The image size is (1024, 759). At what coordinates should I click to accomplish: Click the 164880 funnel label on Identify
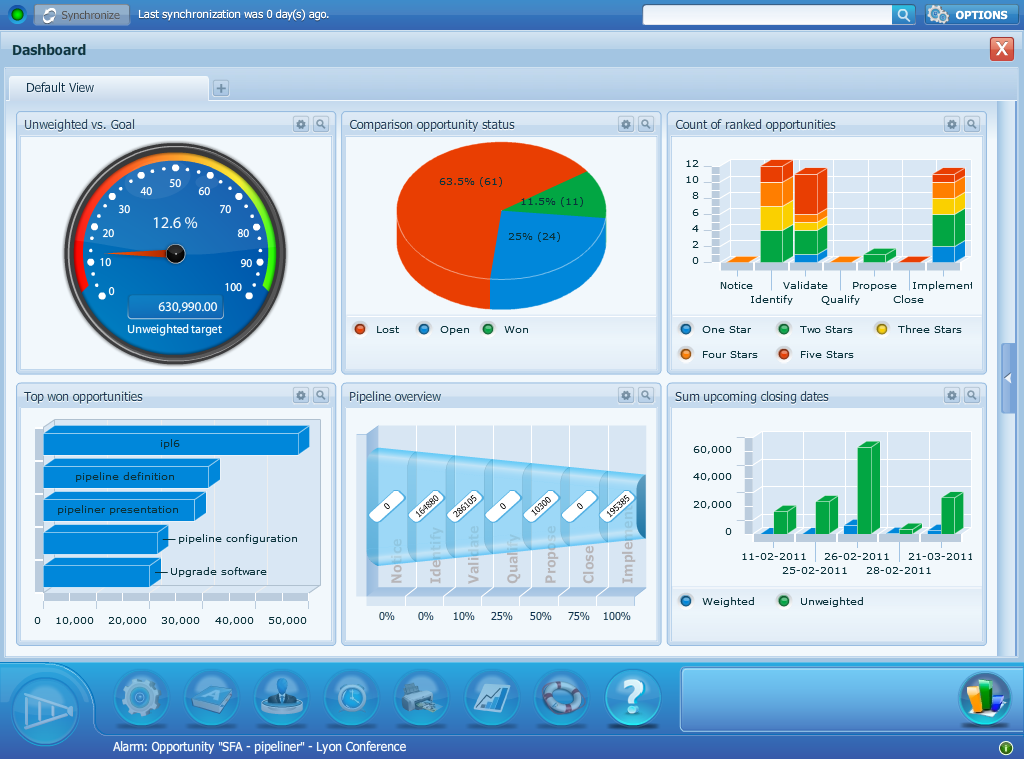(x=426, y=506)
